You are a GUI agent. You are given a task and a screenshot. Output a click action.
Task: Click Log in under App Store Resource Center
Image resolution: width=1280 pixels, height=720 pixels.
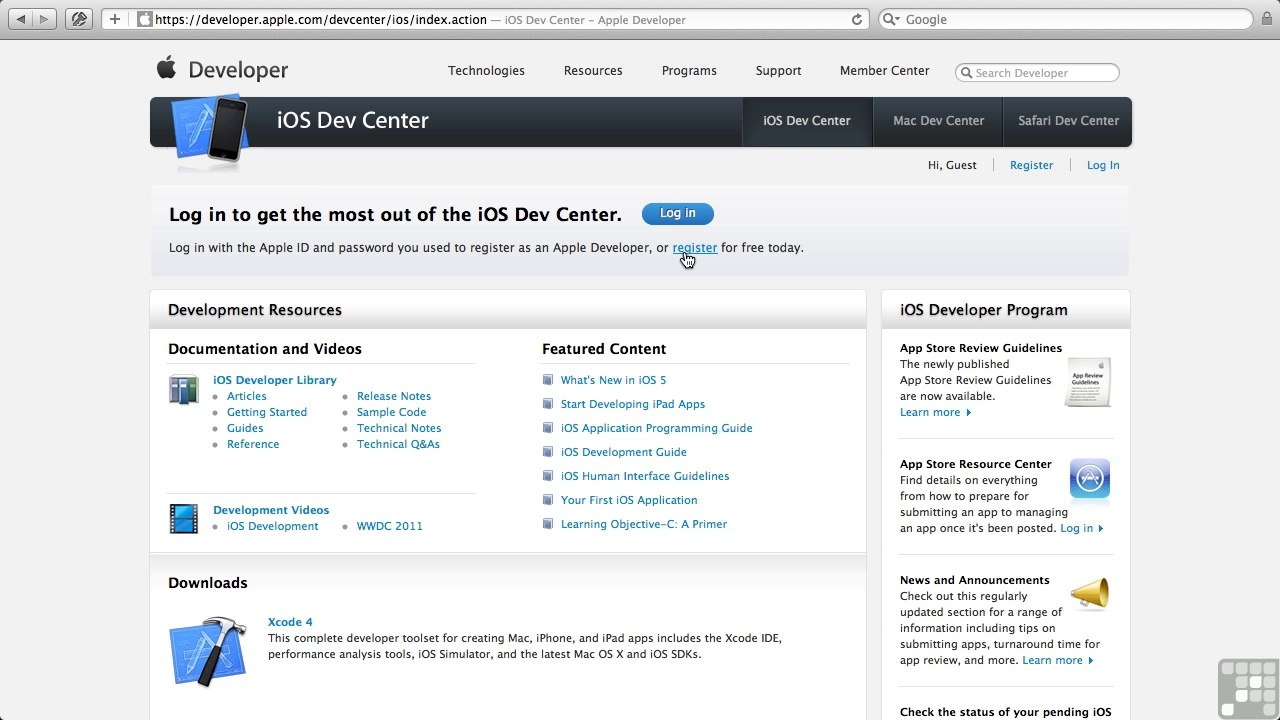(1081, 528)
